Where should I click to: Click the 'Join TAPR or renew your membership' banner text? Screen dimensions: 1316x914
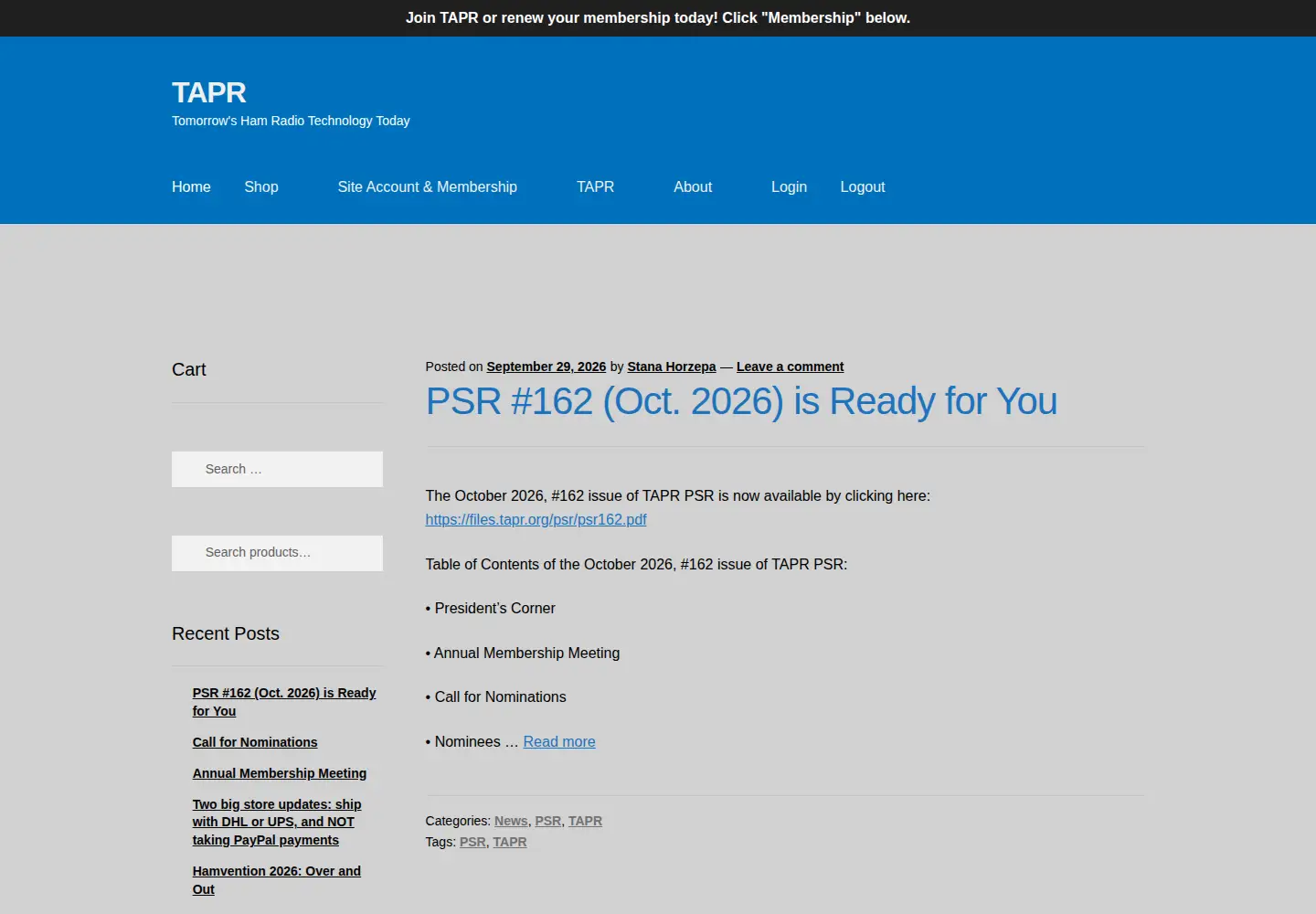click(x=658, y=17)
